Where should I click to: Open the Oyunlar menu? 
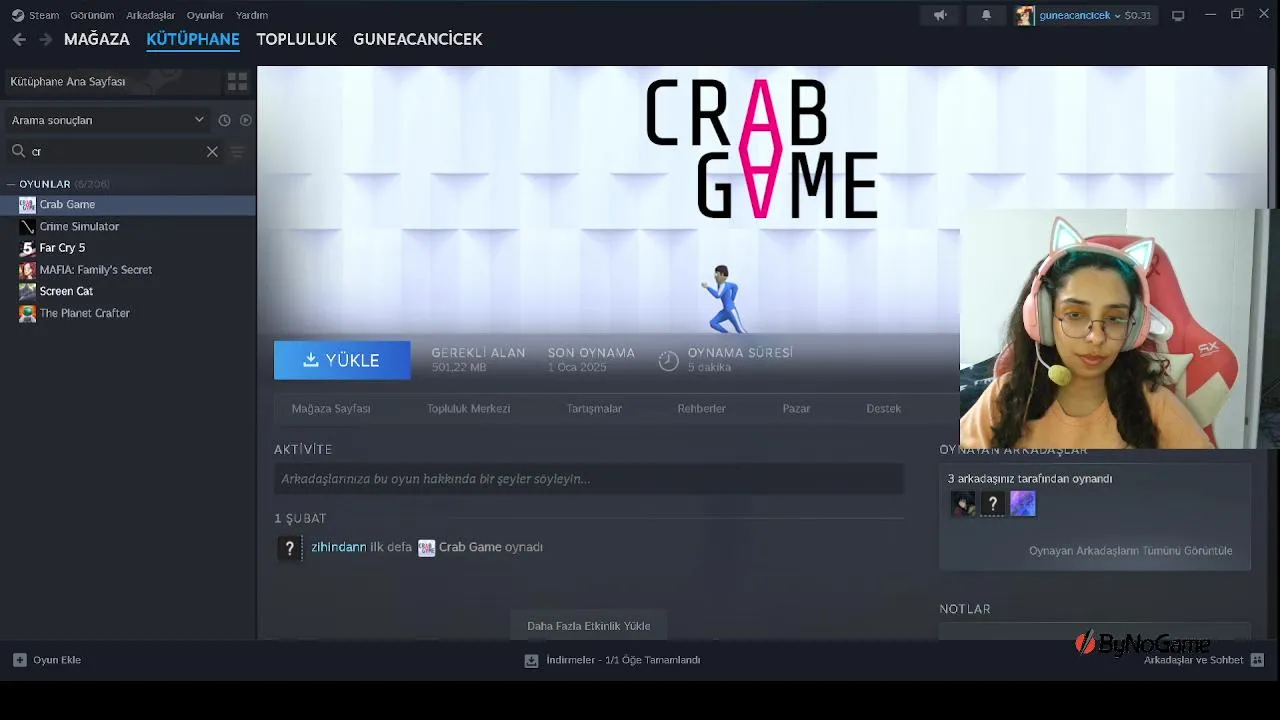point(205,15)
